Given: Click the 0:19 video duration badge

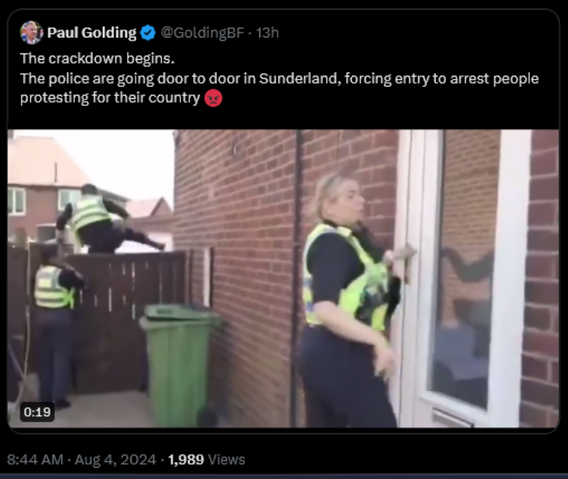Looking at the screenshot, I should click(37, 412).
